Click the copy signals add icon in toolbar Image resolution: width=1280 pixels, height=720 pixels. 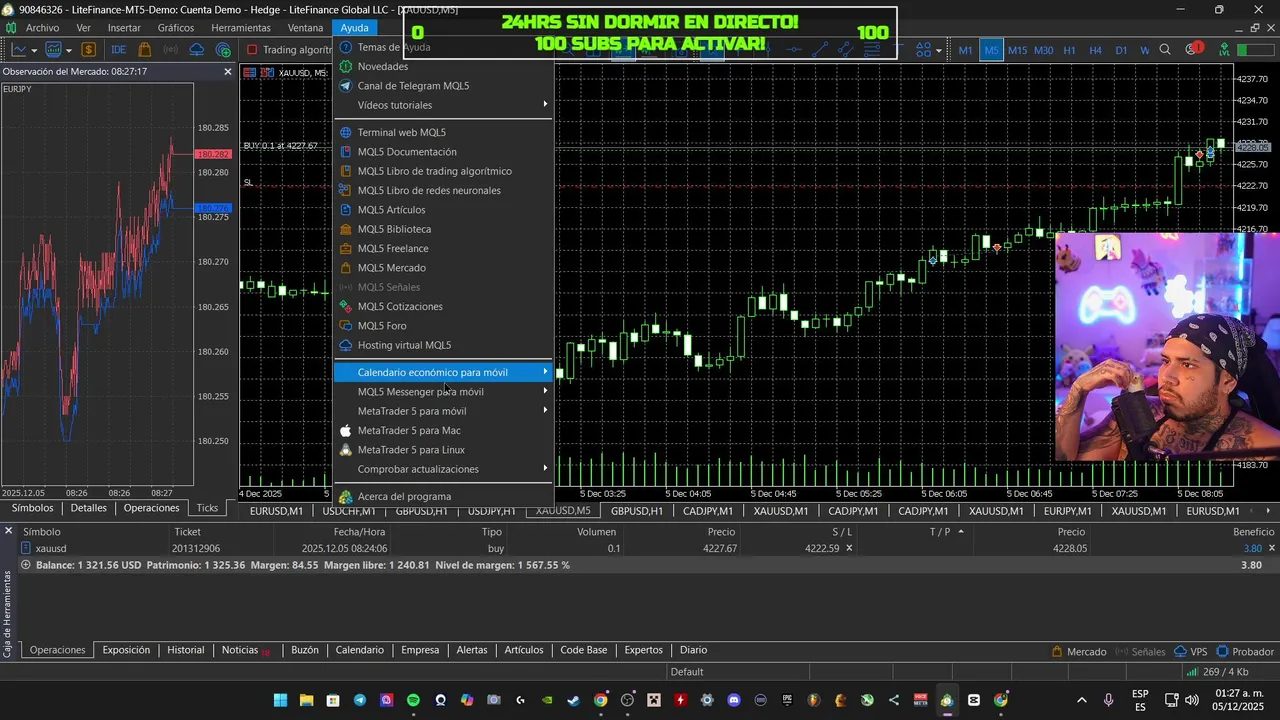[223, 50]
